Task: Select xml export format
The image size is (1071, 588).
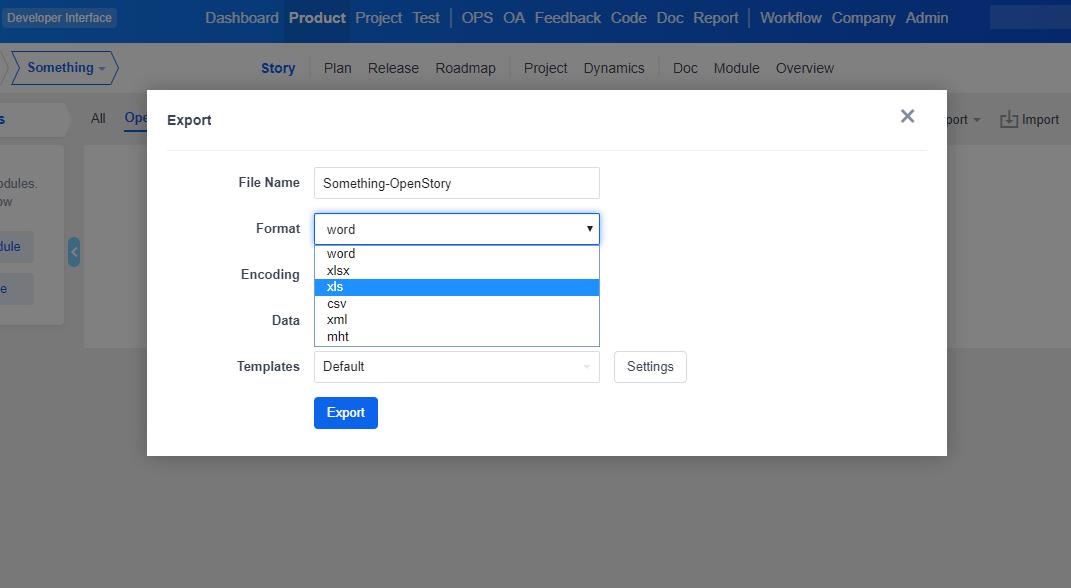Action: [456, 320]
